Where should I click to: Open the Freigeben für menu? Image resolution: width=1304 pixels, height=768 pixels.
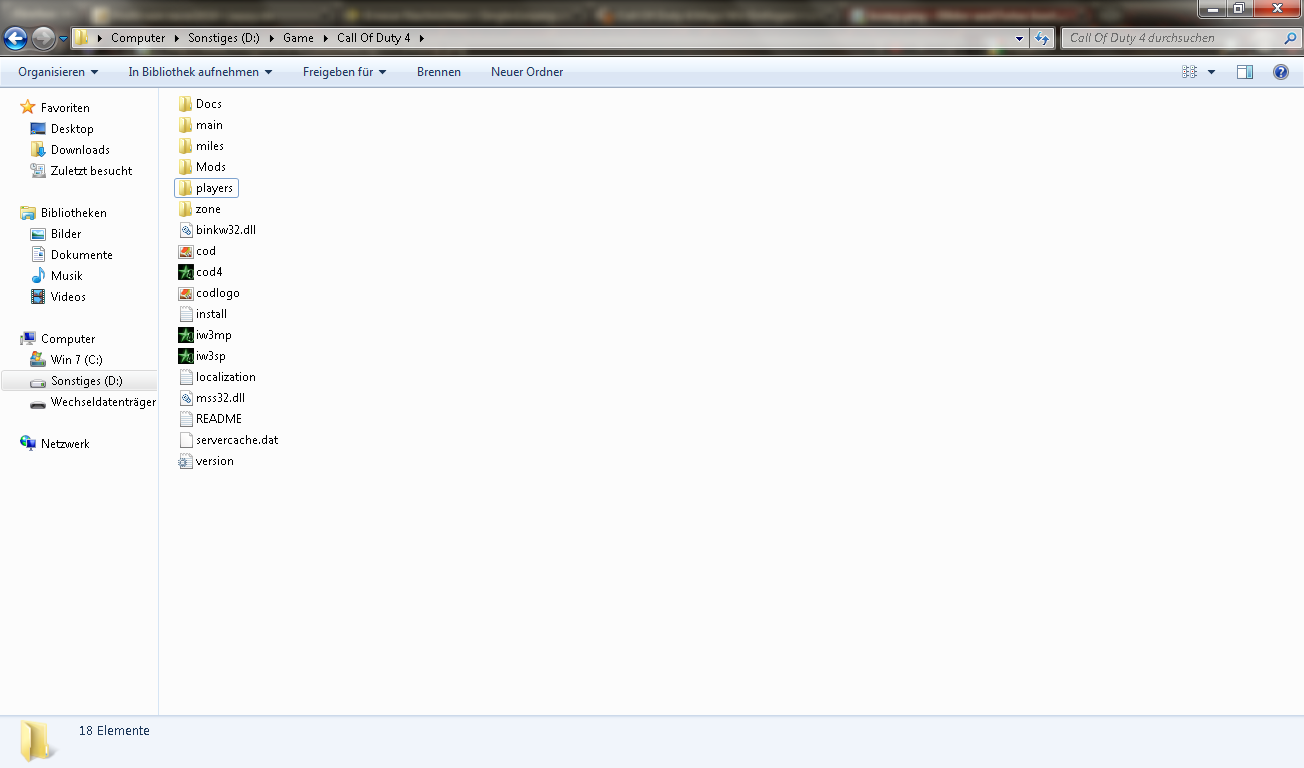344,72
